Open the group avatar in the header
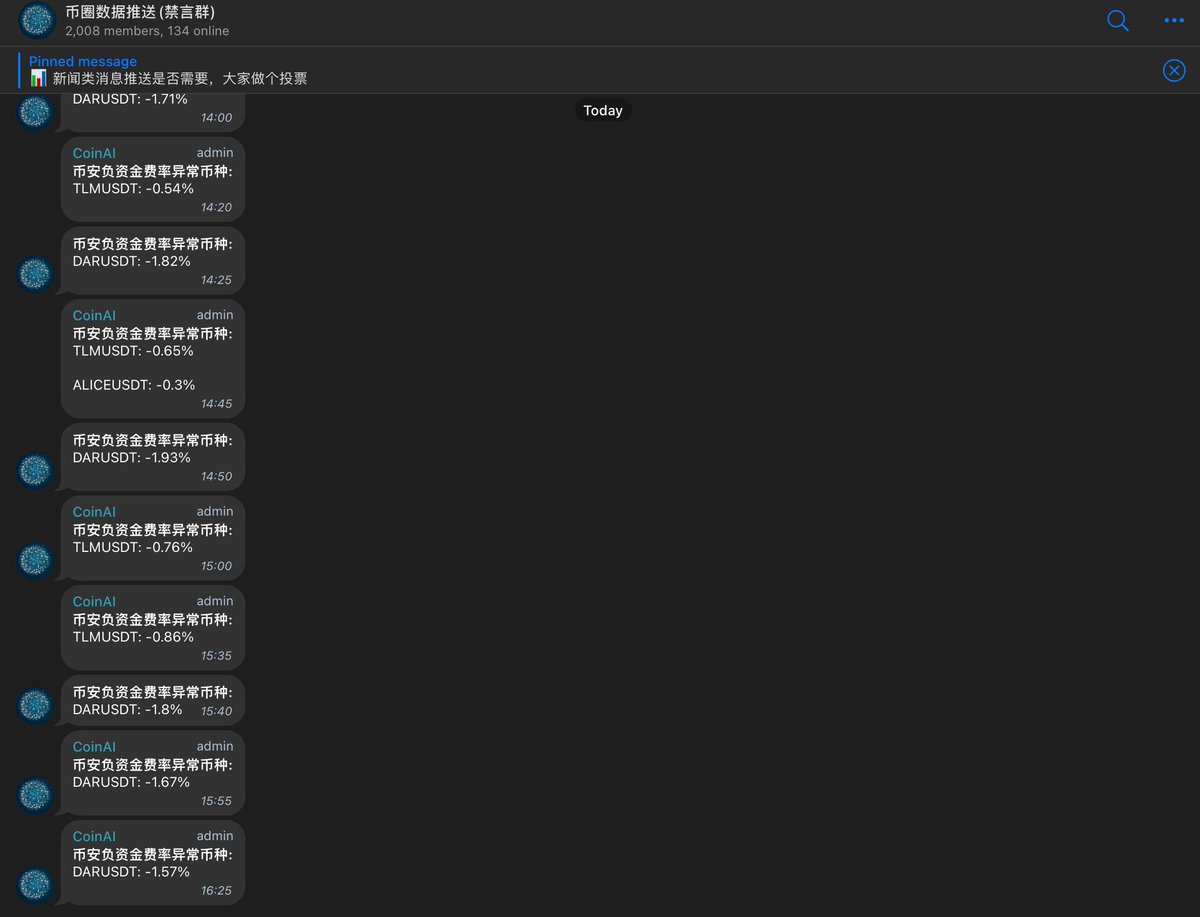The image size is (1200, 917). [37, 20]
